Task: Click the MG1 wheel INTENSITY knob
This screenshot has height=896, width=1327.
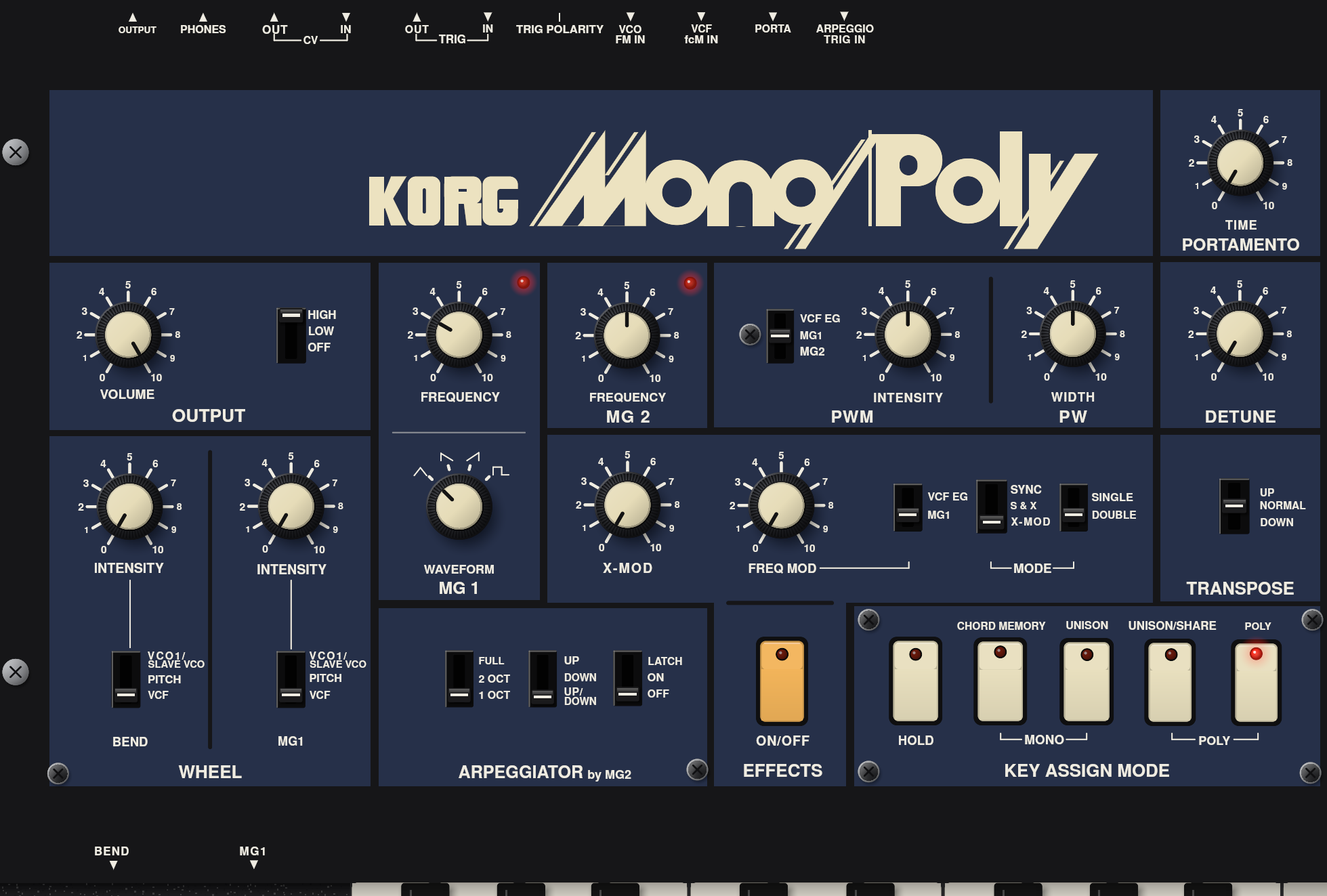Action: (x=291, y=507)
